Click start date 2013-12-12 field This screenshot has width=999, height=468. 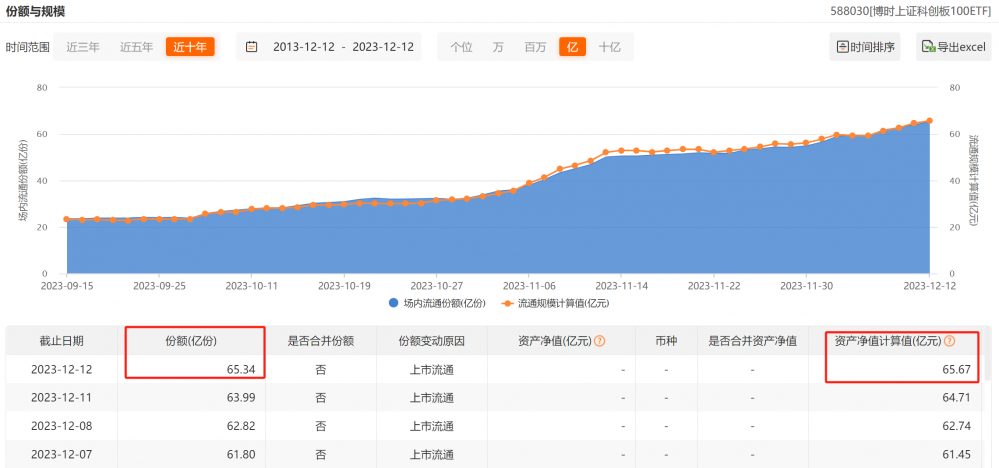304,47
